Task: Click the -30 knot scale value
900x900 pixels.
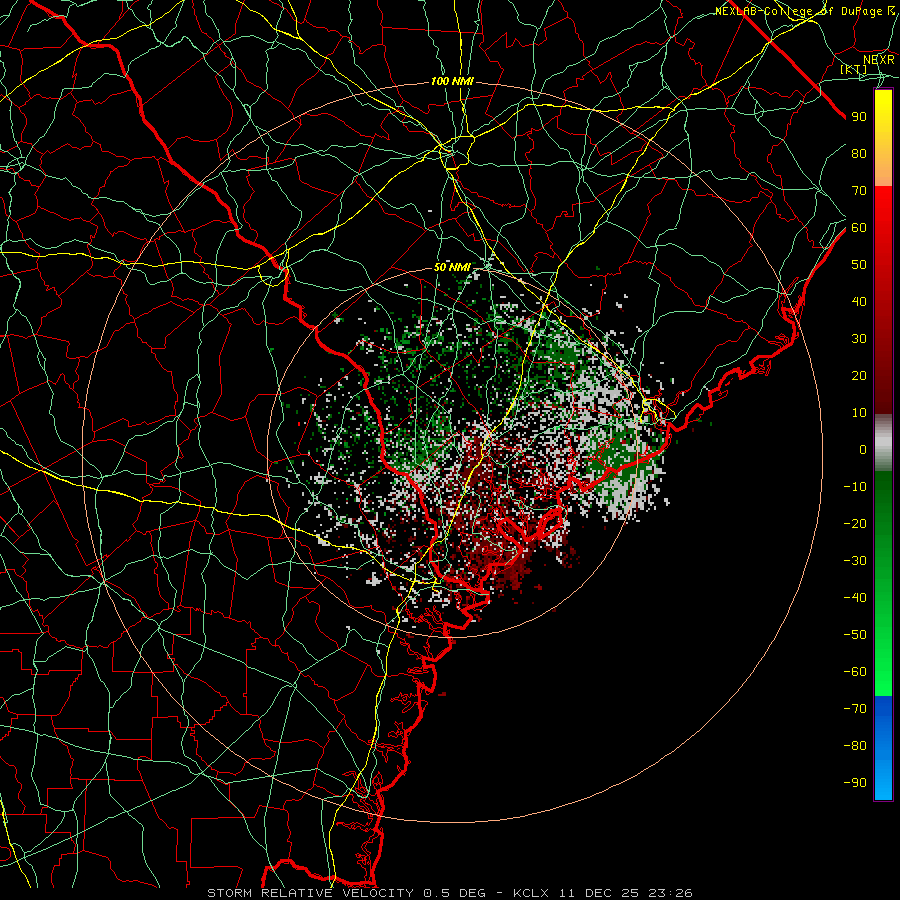Action: click(x=855, y=561)
